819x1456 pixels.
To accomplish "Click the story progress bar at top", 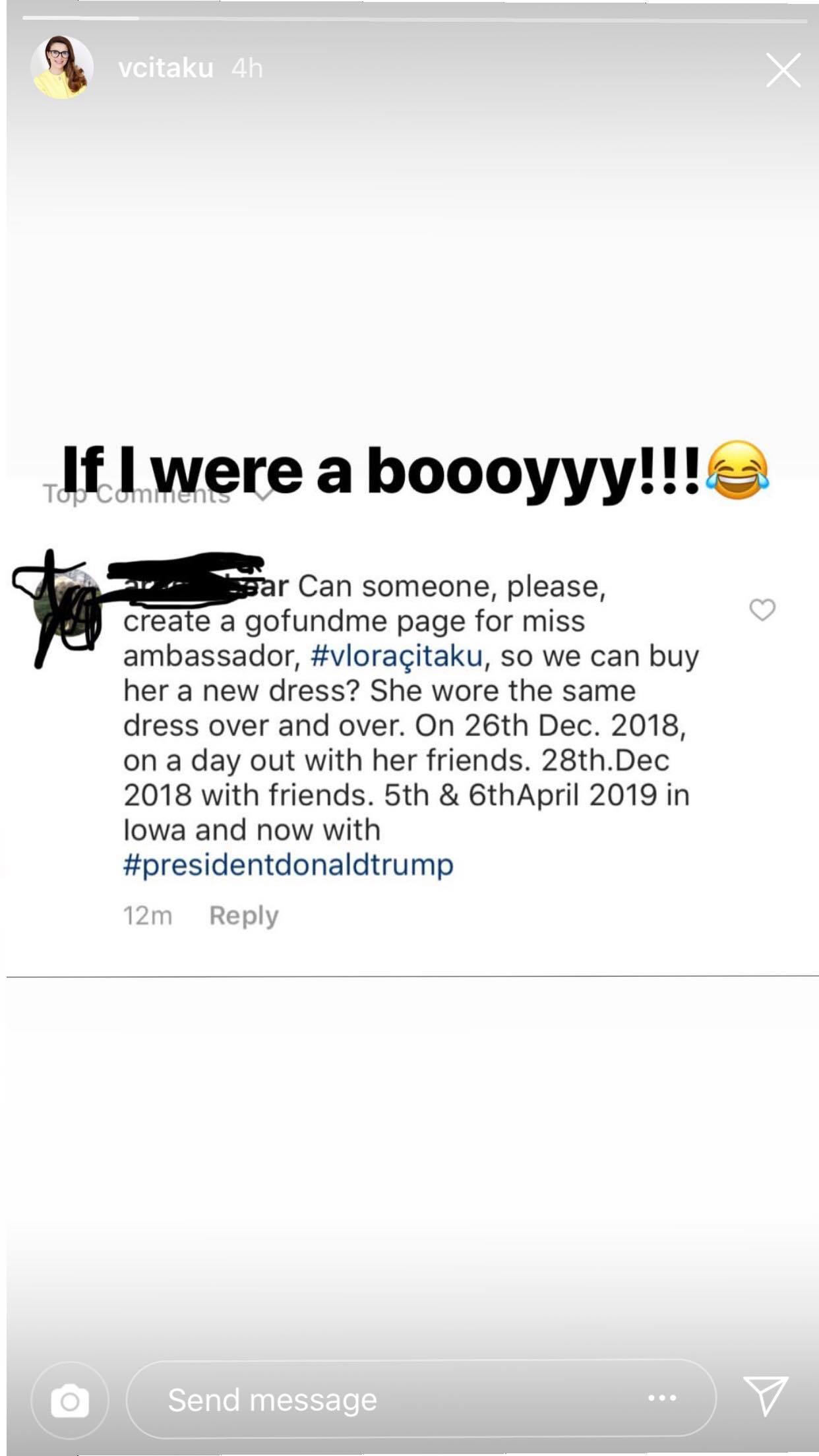I will pyautogui.click(x=414, y=18).
